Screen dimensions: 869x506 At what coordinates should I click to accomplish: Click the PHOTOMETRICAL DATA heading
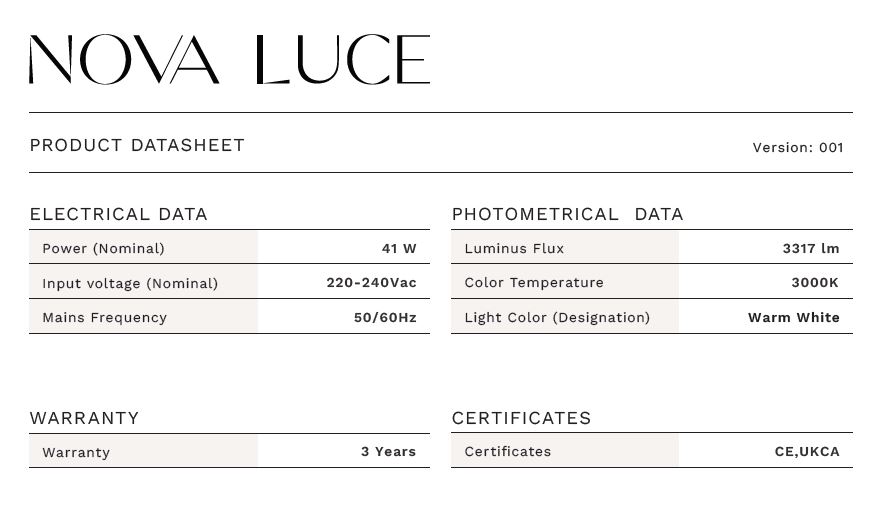click(x=568, y=214)
